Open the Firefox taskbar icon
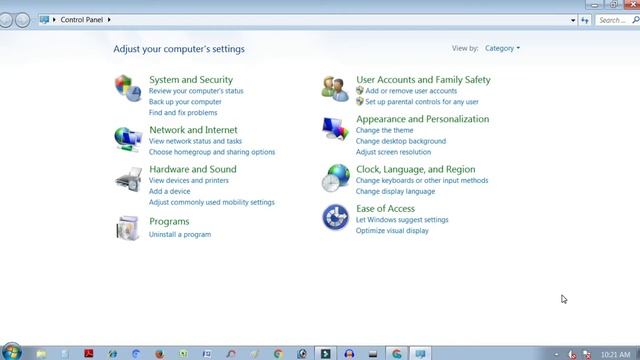 coord(160,354)
